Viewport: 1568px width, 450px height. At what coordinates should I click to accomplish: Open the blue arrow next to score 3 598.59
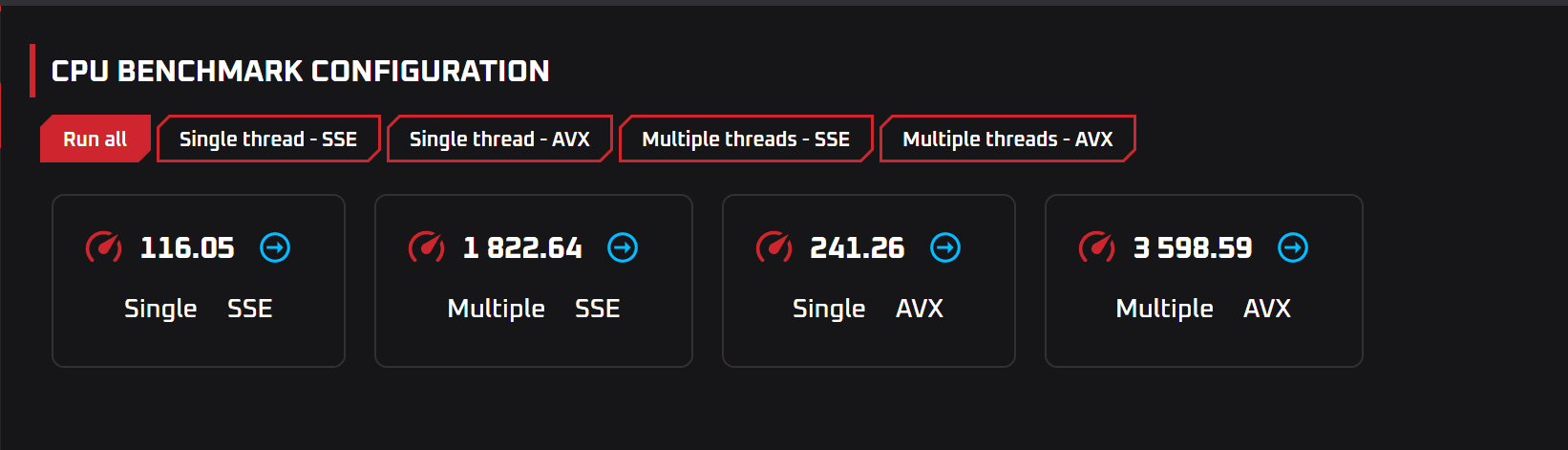tap(1293, 248)
